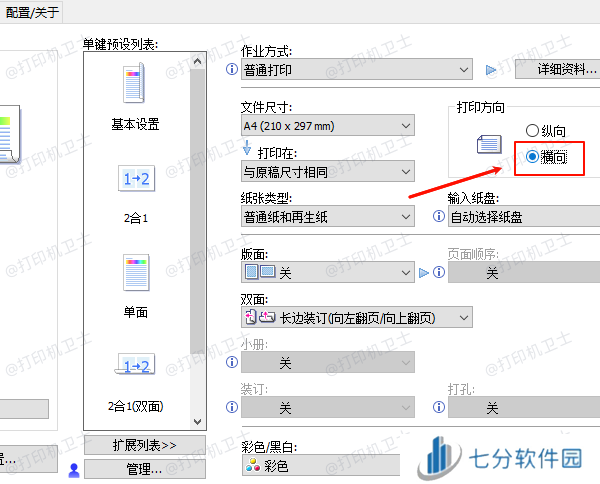This screenshot has width=600, height=484.
Task: Open 纸张类型 普通纸和再生纸 dropdown
Action: pyautogui.click(x=328, y=216)
